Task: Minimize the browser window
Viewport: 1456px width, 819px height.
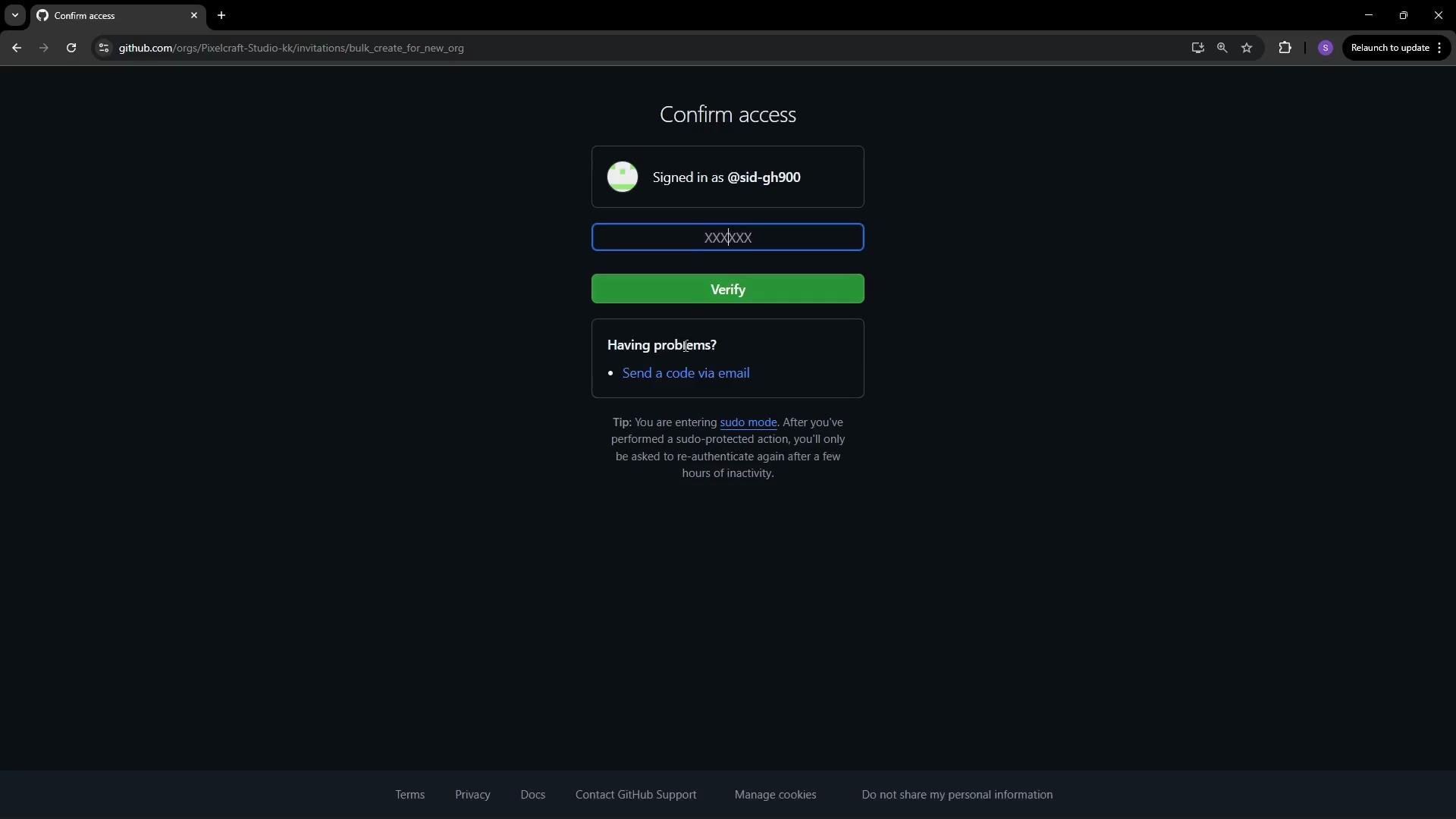Action: pos(1369,15)
